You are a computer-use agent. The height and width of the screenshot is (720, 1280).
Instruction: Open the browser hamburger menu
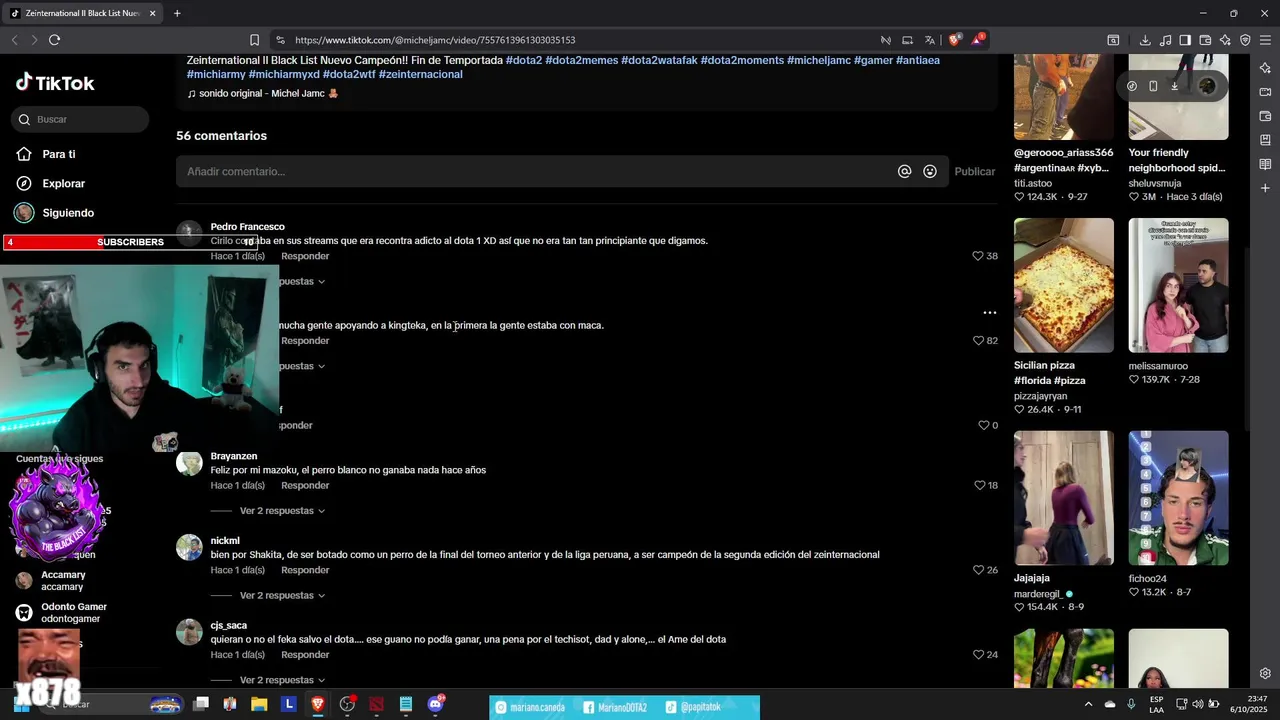pos(1265,40)
